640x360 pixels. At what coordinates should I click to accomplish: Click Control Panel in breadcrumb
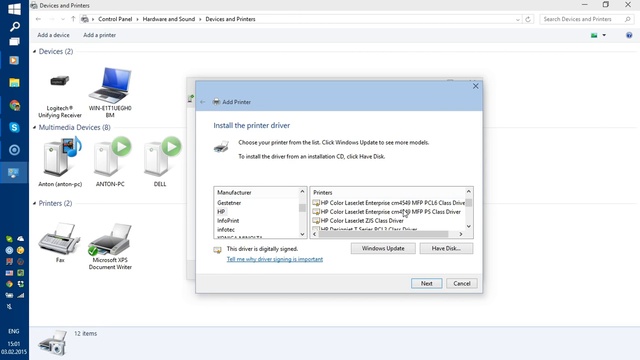pos(115,19)
